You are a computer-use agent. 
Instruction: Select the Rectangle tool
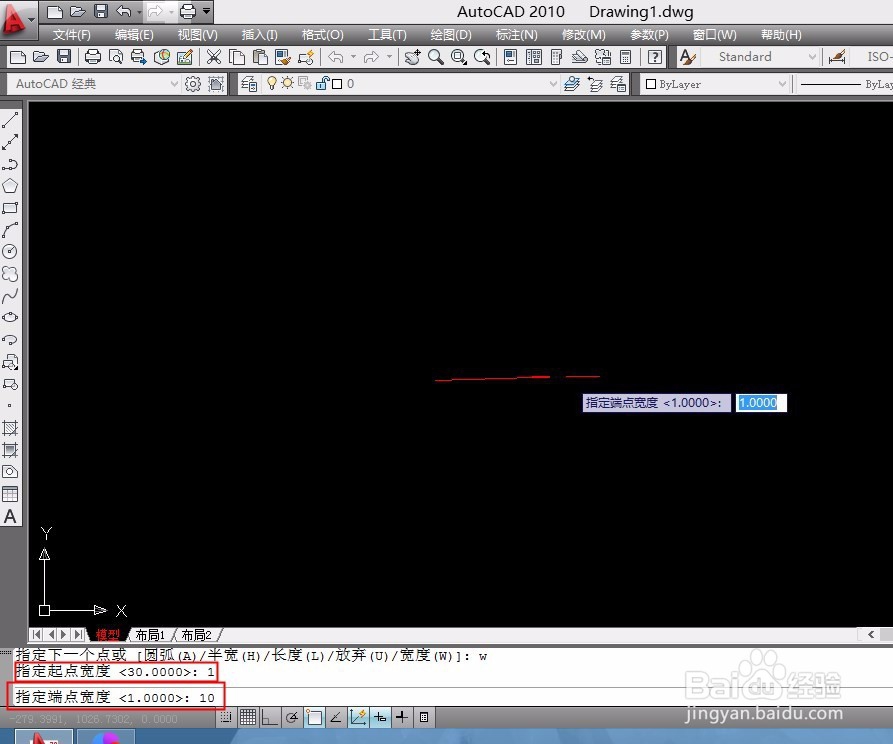(10, 208)
